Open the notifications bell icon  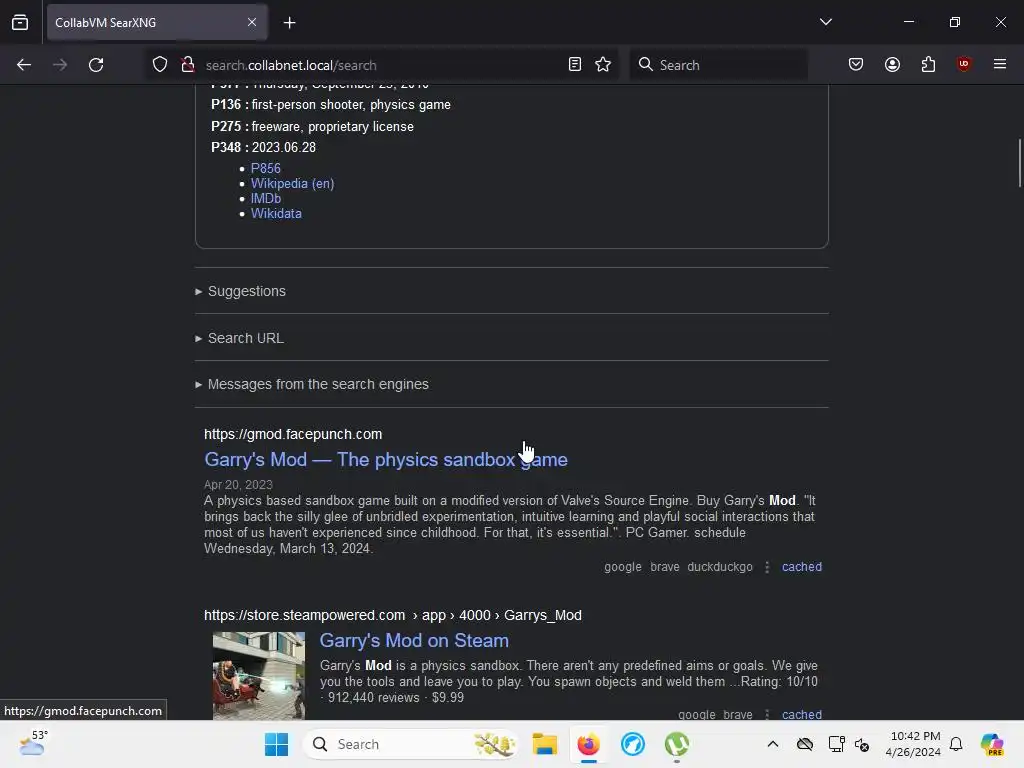click(x=956, y=744)
